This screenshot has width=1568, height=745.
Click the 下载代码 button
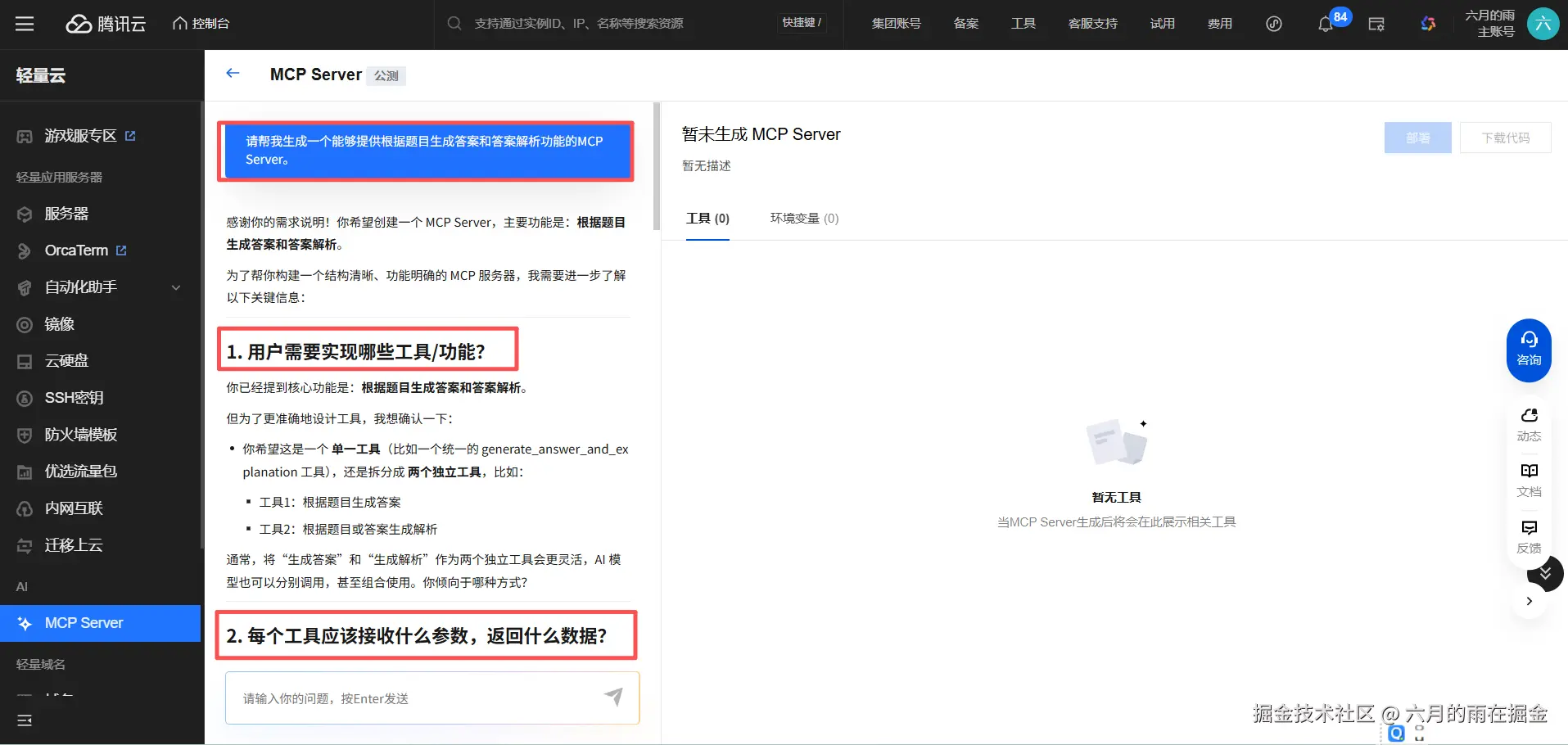click(x=1505, y=138)
